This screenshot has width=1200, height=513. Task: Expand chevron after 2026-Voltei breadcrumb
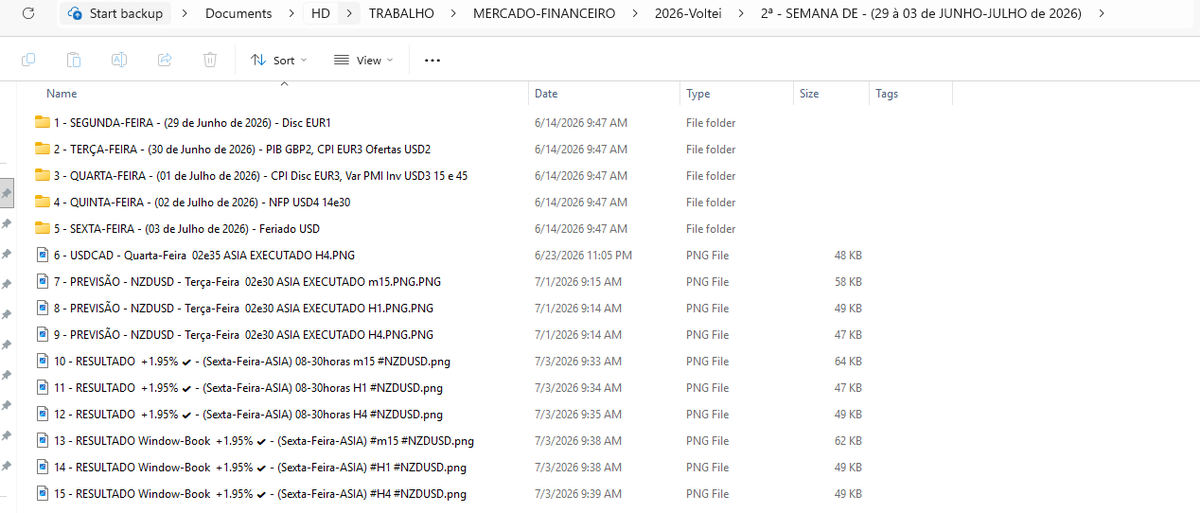click(739, 14)
